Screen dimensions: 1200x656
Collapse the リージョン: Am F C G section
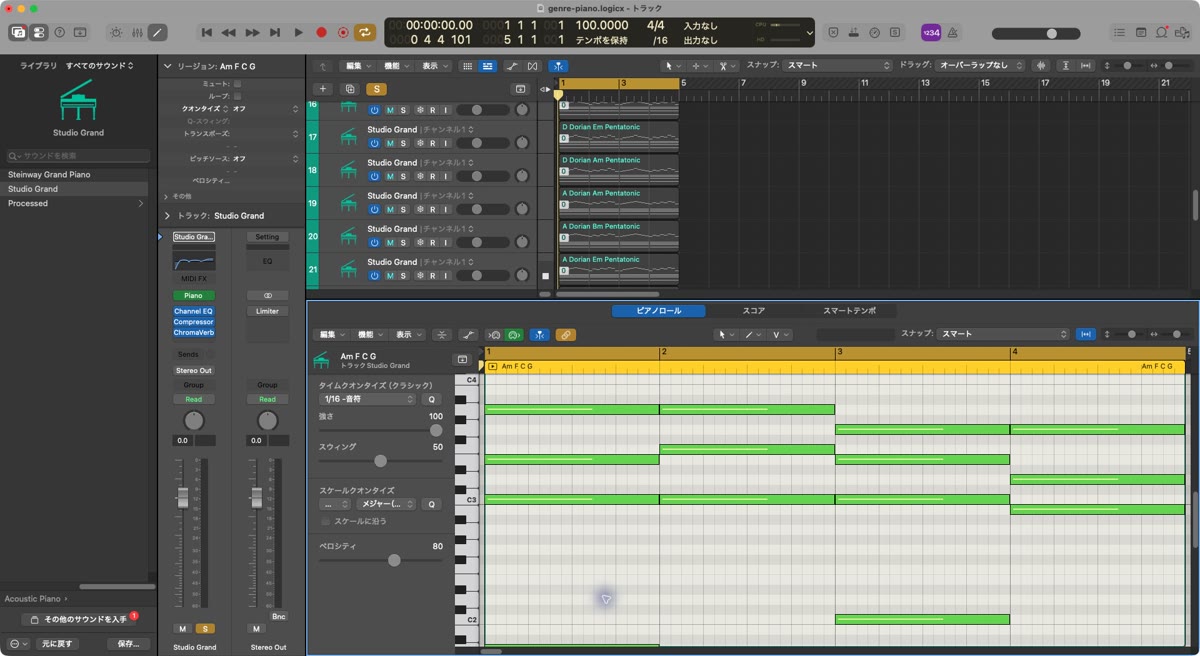[x=168, y=66]
